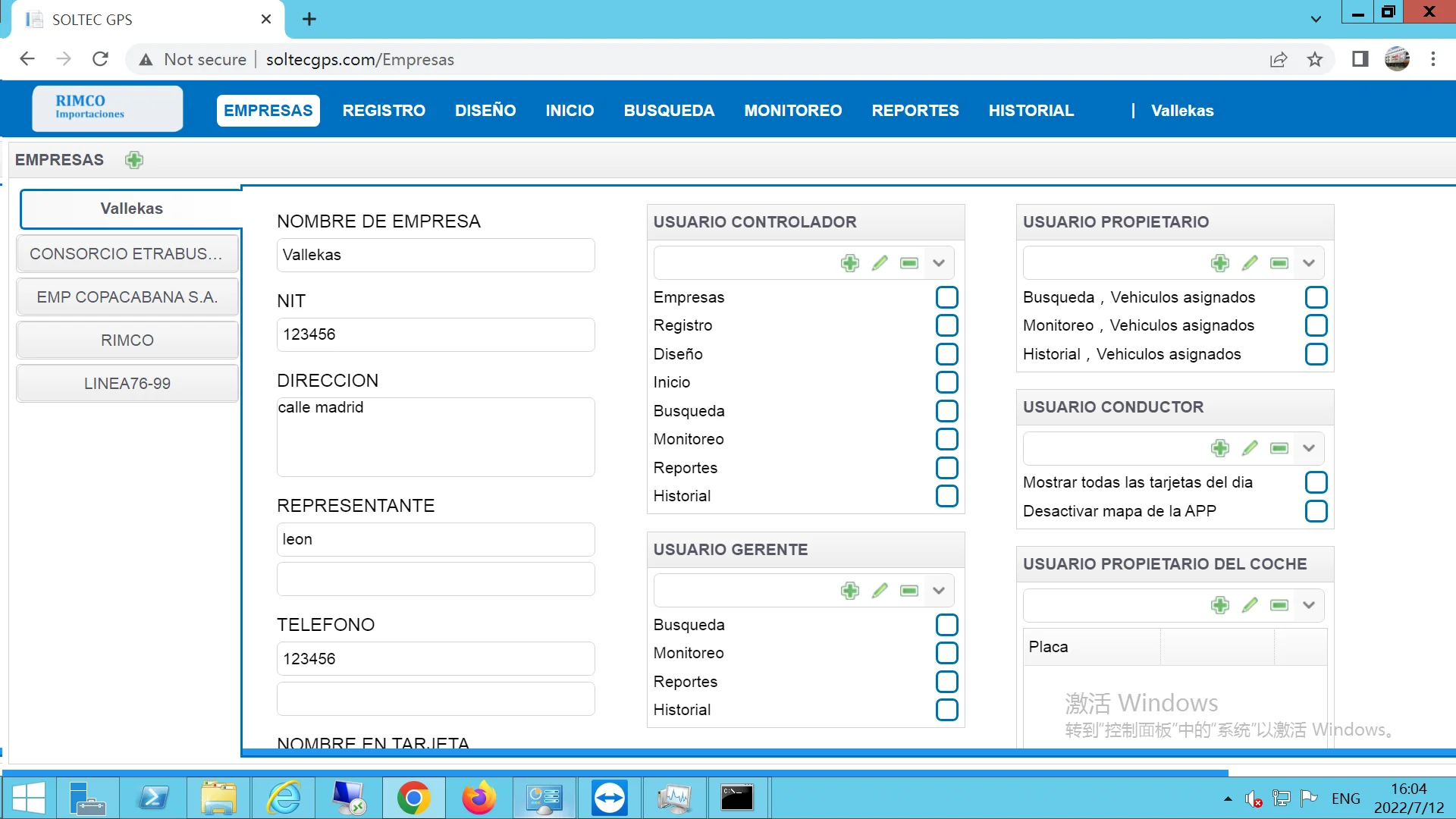Click the NIT input field
Screen dimensions: 1456x819
pos(435,334)
